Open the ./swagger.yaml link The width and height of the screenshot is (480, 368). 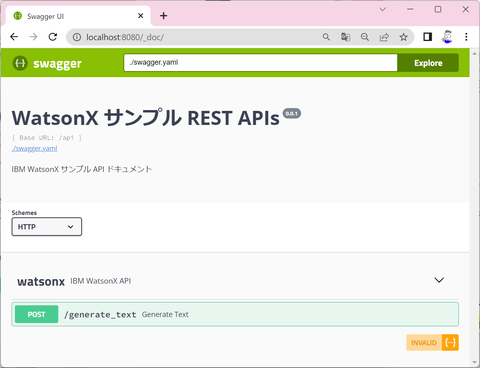coord(34,148)
